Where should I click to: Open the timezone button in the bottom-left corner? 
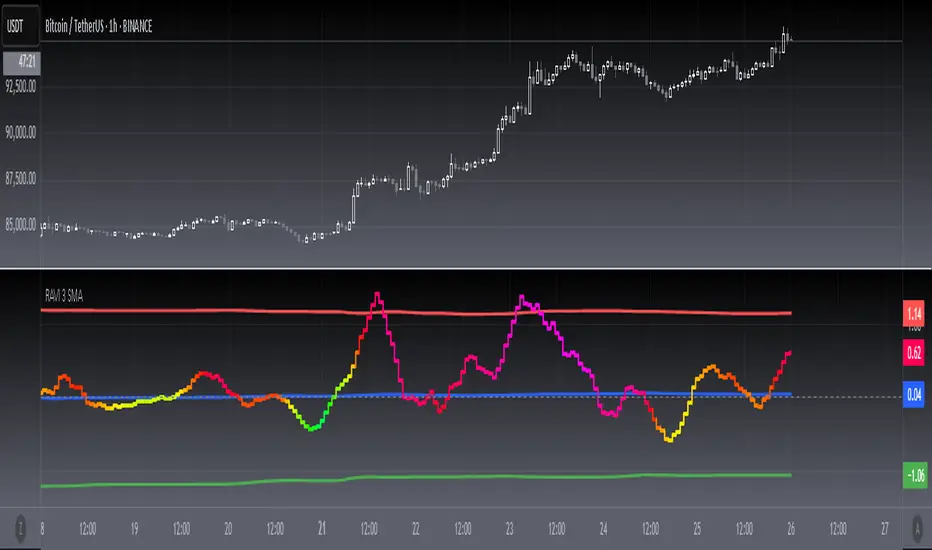point(20,528)
